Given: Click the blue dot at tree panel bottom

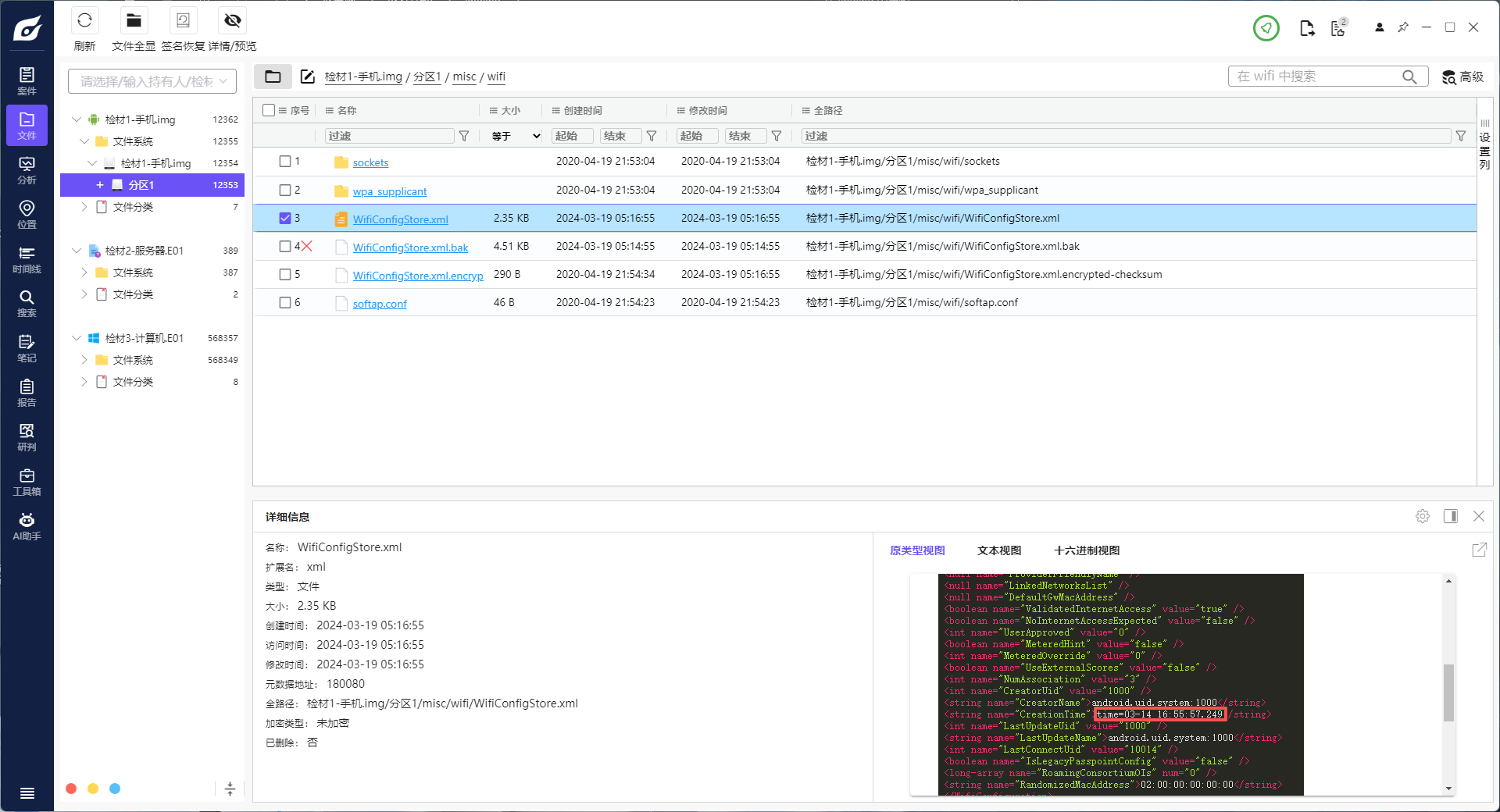Looking at the screenshot, I should [115, 789].
